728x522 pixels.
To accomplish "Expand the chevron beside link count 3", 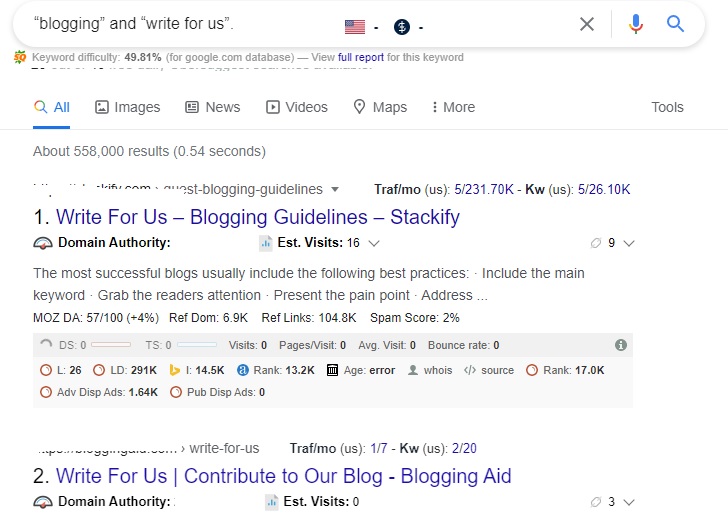I will pyautogui.click(x=629, y=502).
